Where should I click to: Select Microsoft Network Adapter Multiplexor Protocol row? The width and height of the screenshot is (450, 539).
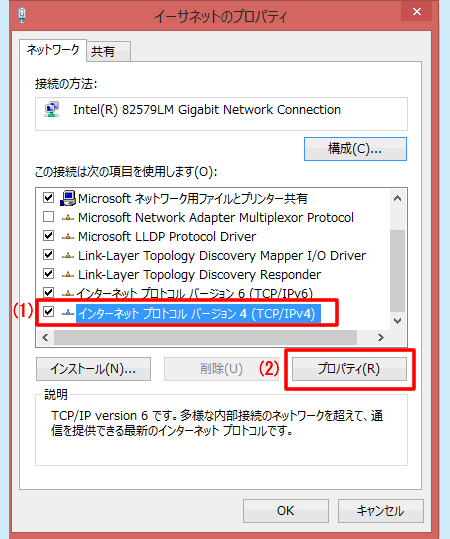[216, 218]
